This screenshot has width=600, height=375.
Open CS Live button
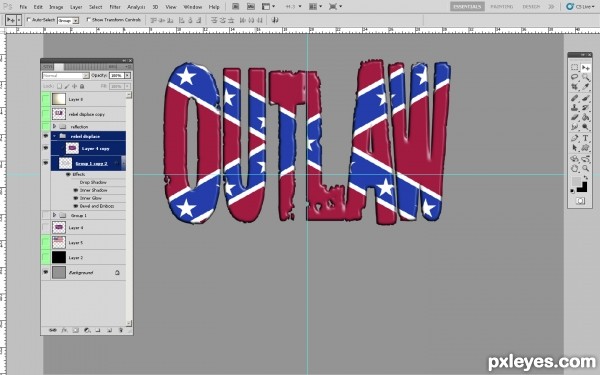[x=580, y=7]
